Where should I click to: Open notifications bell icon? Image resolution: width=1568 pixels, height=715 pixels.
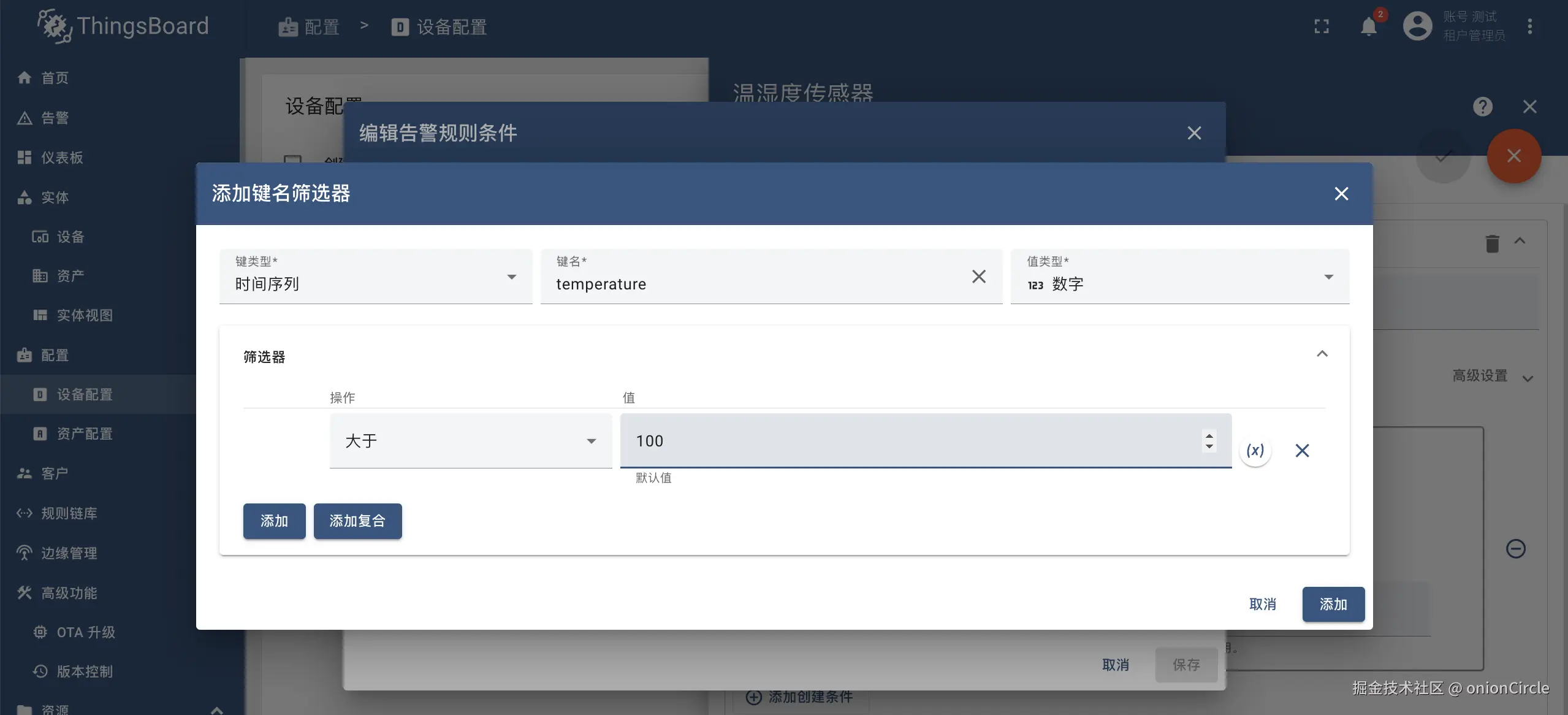click(1368, 27)
